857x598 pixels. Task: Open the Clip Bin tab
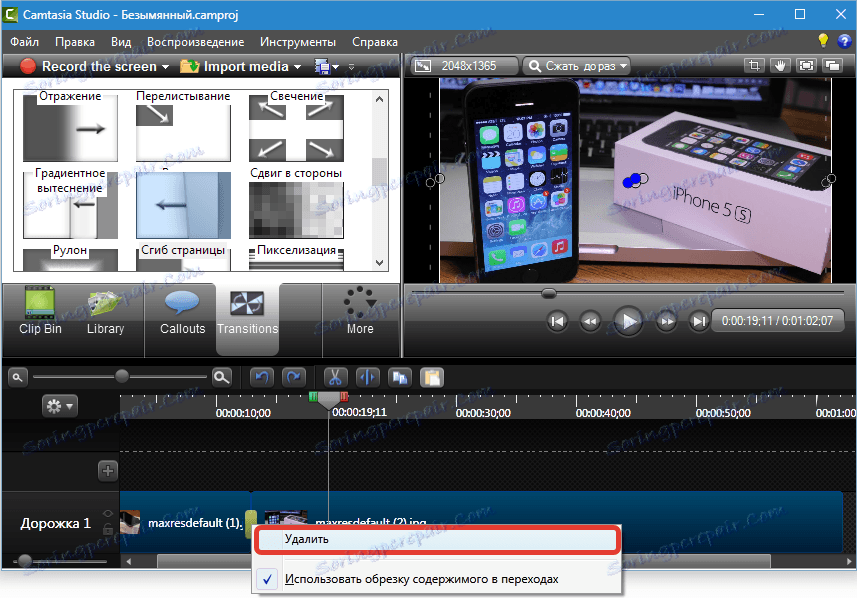pos(40,310)
